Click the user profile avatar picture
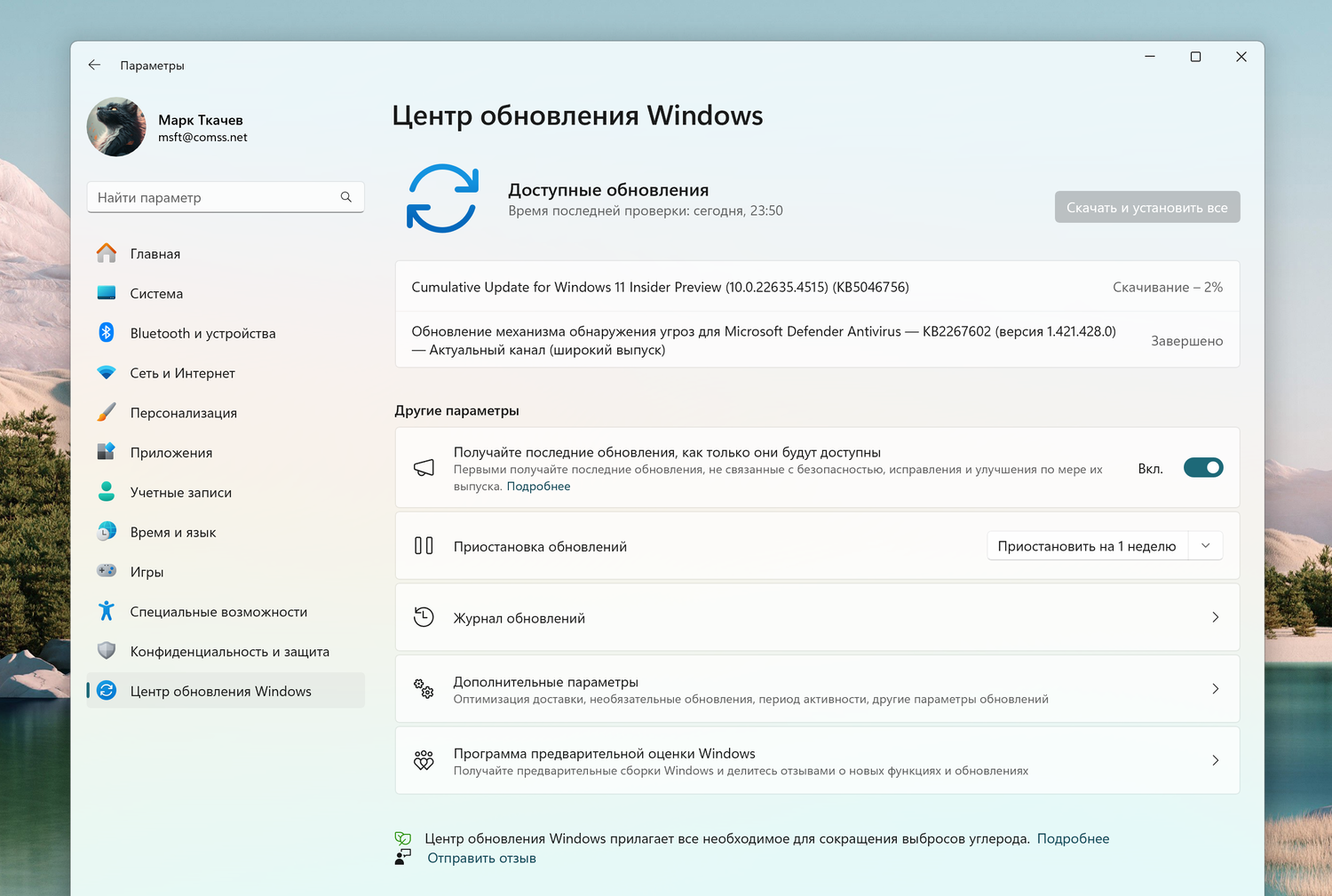Image resolution: width=1332 pixels, height=896 pixels. [x=116, y=127]
